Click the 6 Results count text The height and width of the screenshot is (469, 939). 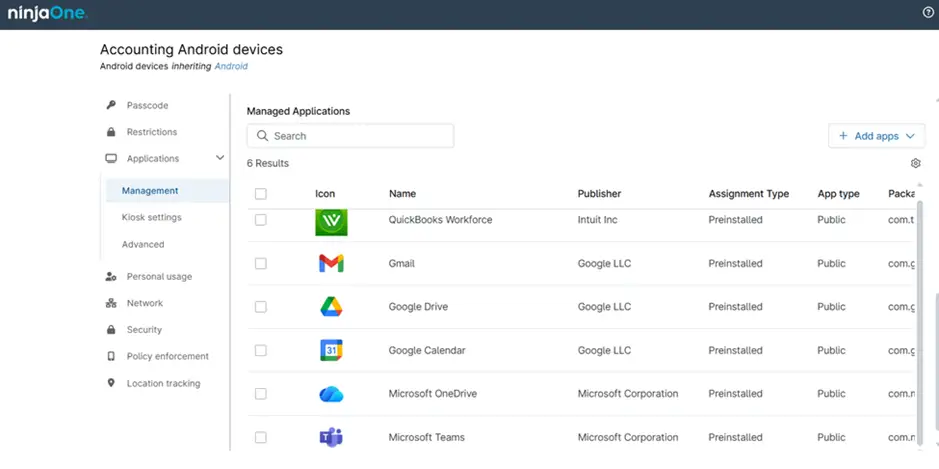(x=268, y=163)
